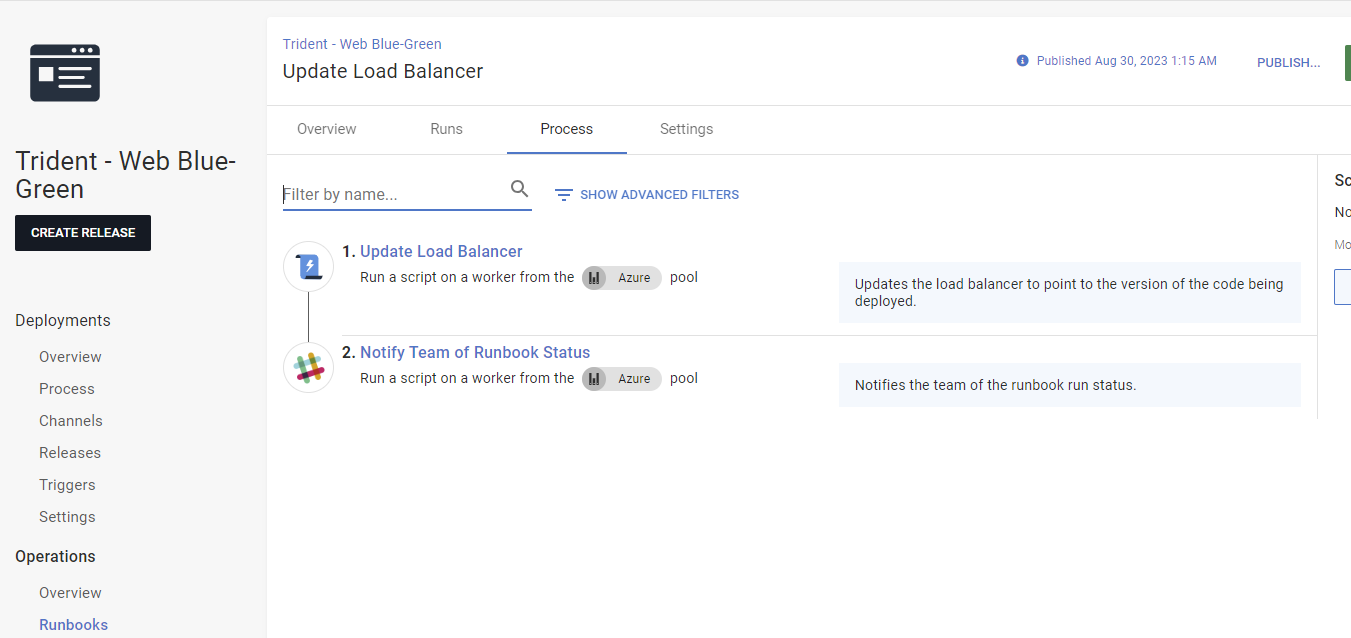This screenshot has width=1351, height=638.
Task: Click the info icon next to the Published date
Action: click(x=1022, y=60)
